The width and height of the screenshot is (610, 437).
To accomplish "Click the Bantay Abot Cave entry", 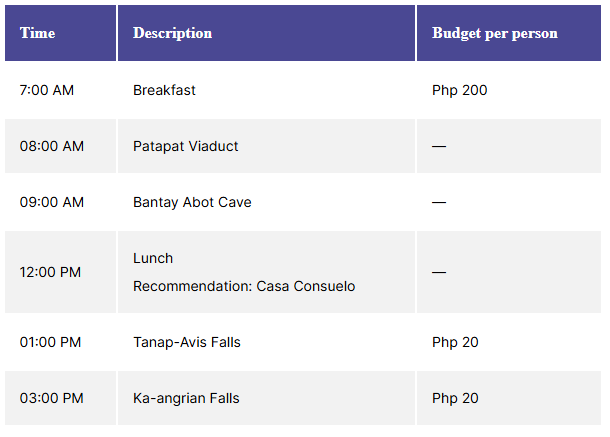I will [x=192, y=202].
